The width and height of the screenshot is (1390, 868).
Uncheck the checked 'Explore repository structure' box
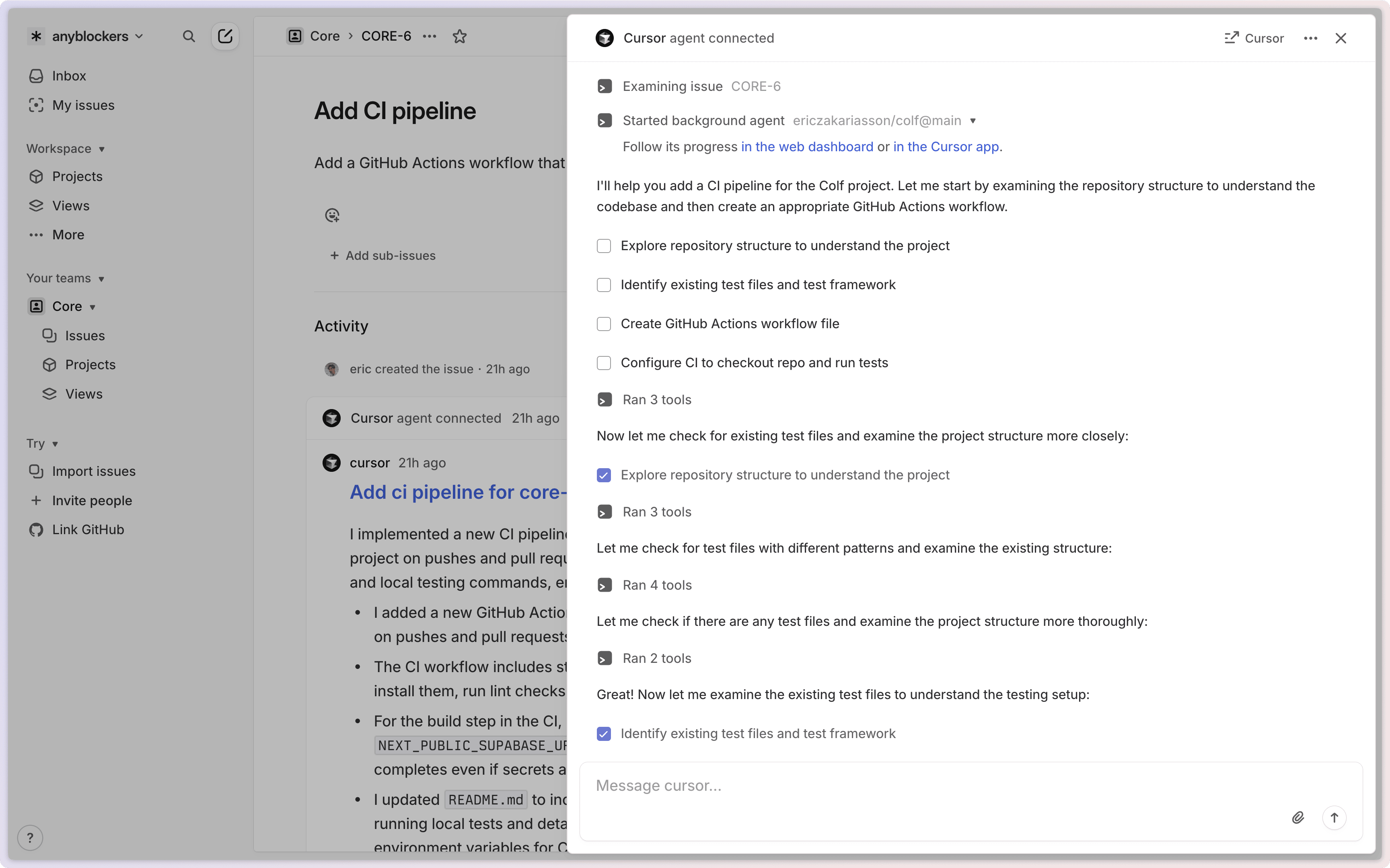pyautogui.click(x=604, y=475)
